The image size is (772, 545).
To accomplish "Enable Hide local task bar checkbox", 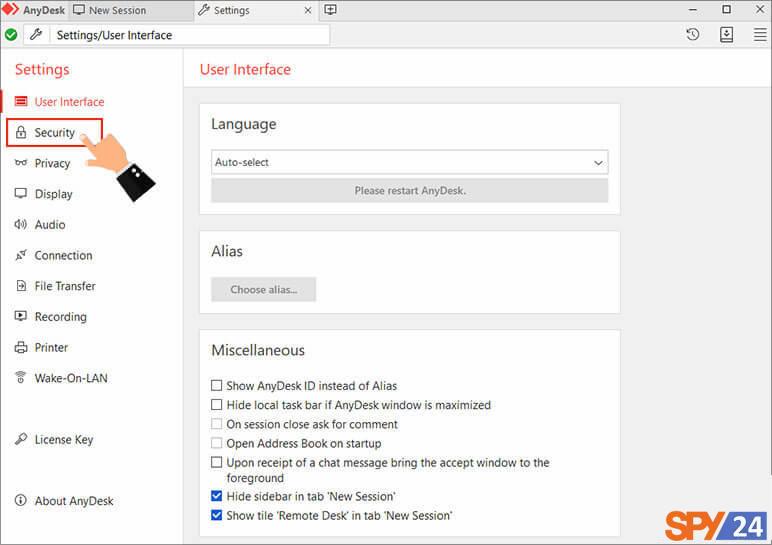I will point(216,404).
